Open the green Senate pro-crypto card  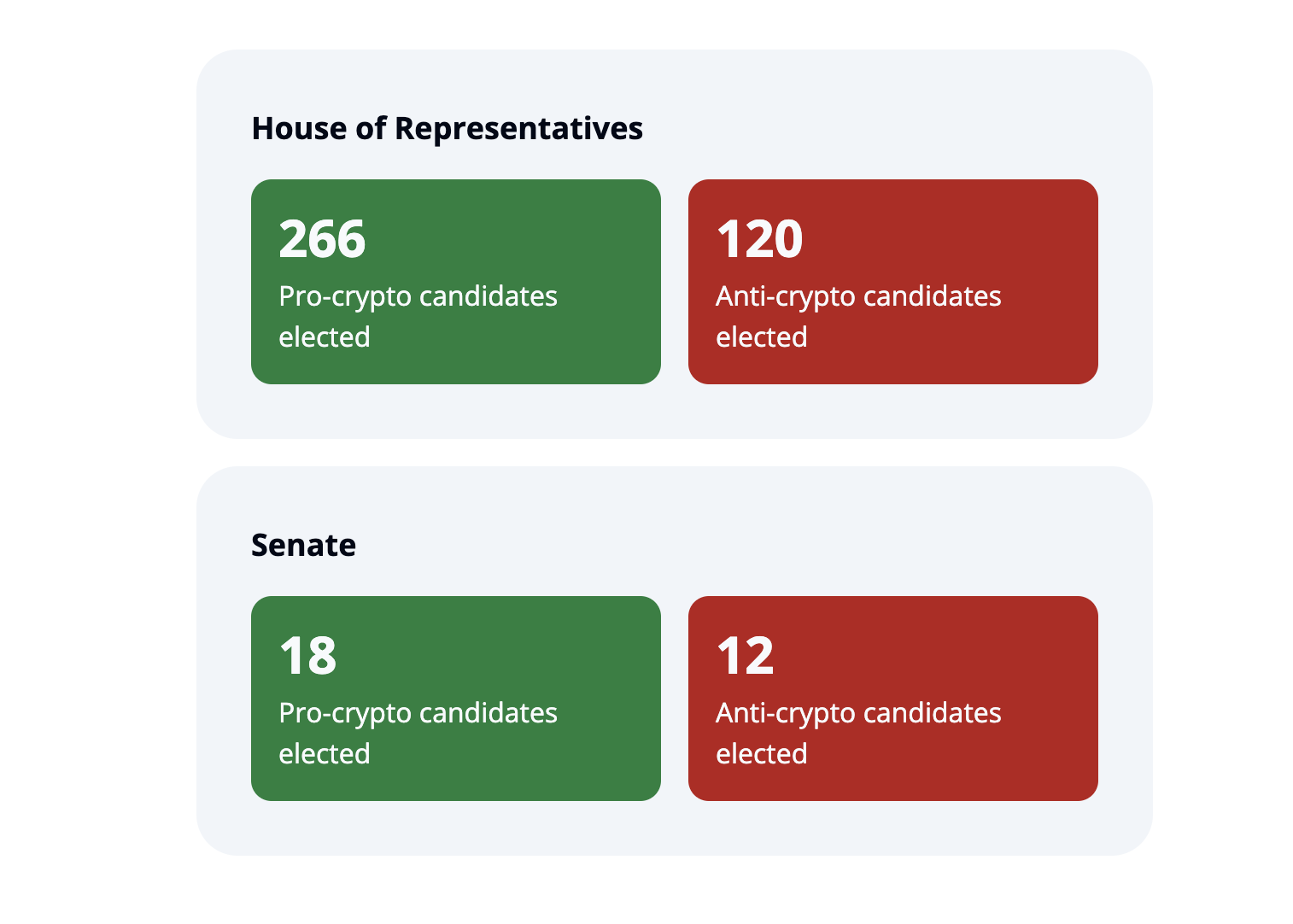(x=456, y=699)
